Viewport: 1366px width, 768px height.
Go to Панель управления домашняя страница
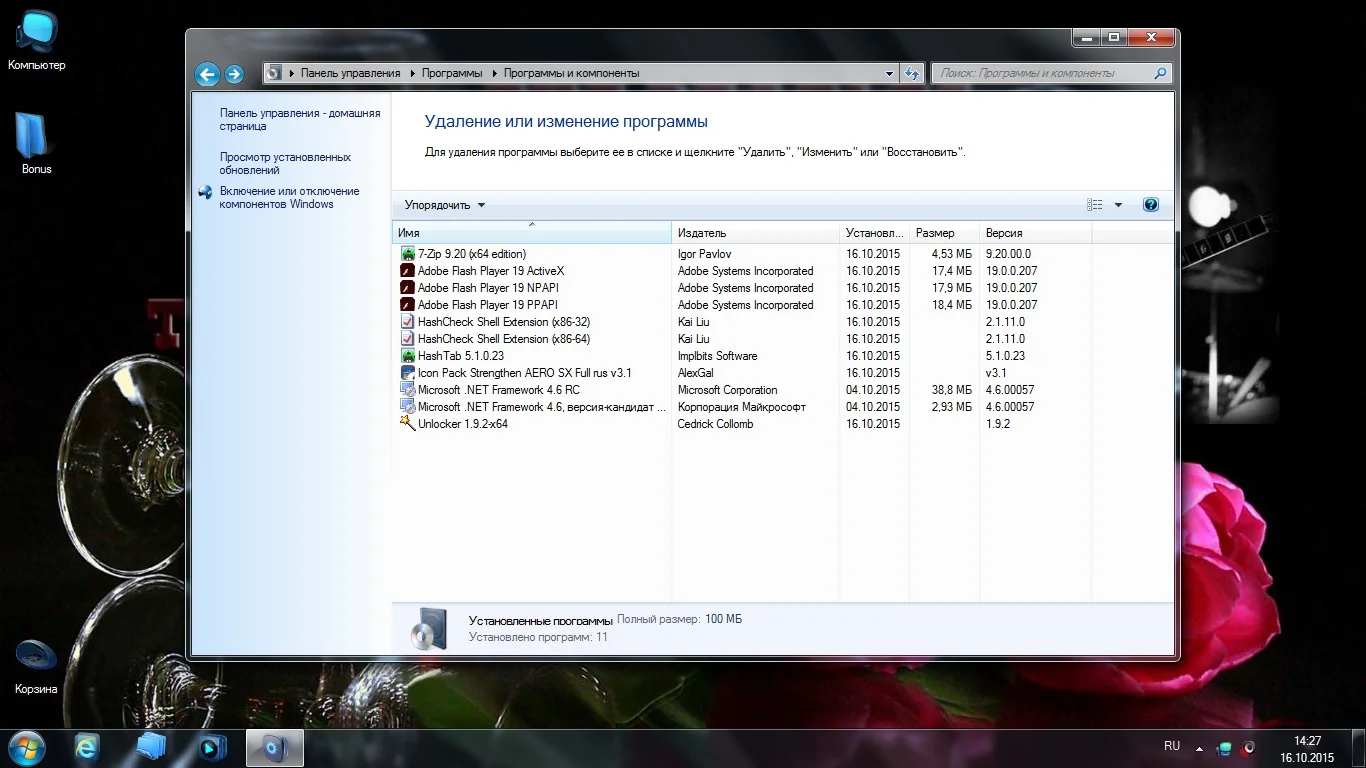tap(299, 119)
